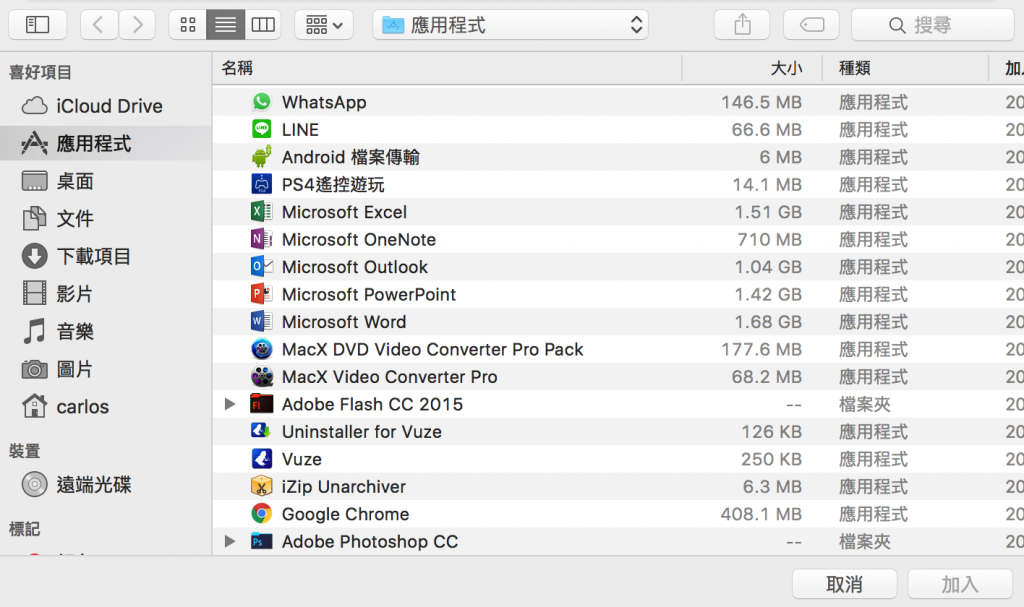Click the 408.1 MB size value

coord(761,514)
